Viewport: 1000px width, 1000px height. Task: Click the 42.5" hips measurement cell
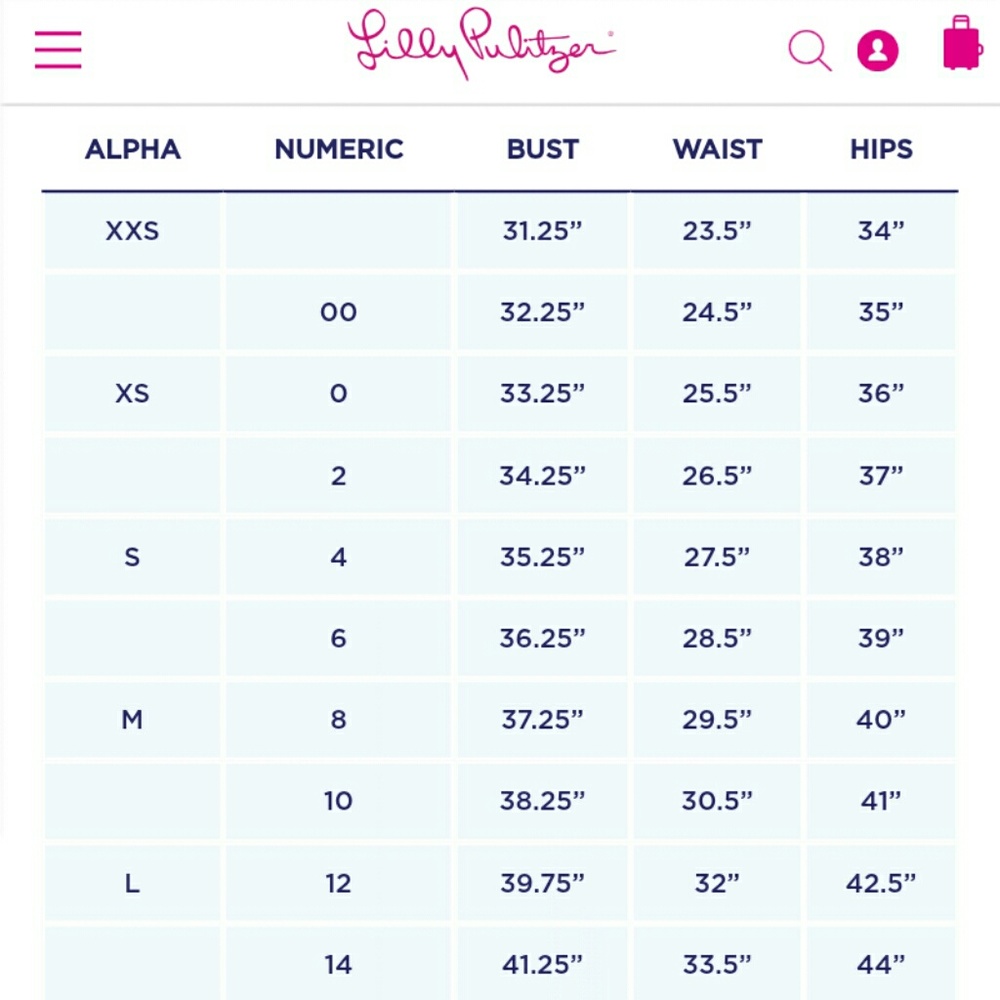coord(881,883)
